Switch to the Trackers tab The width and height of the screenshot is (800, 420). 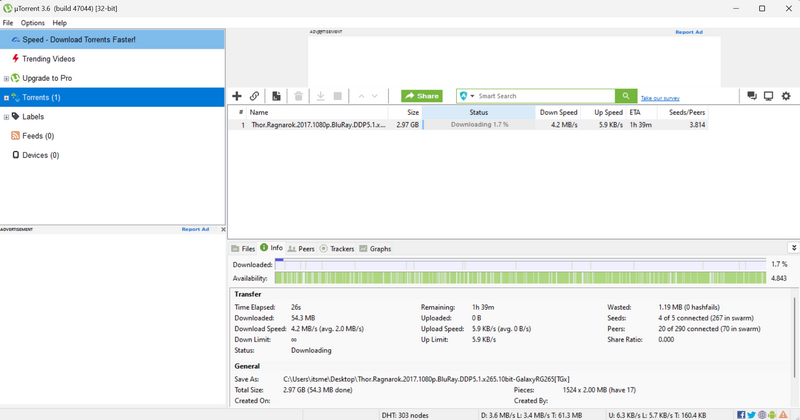click(337, 248)
